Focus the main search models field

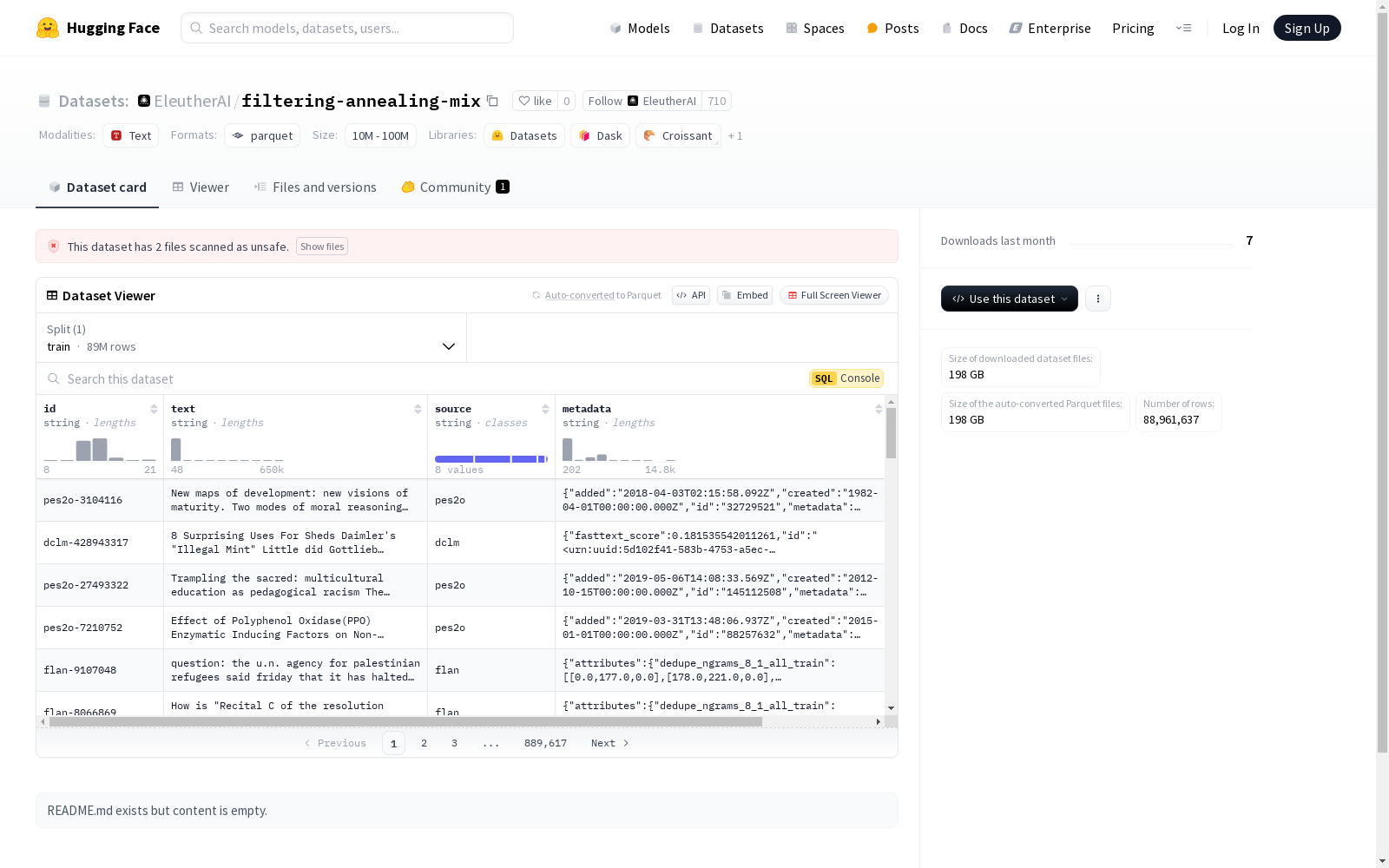pyautogui.click(x=347, y=28)
